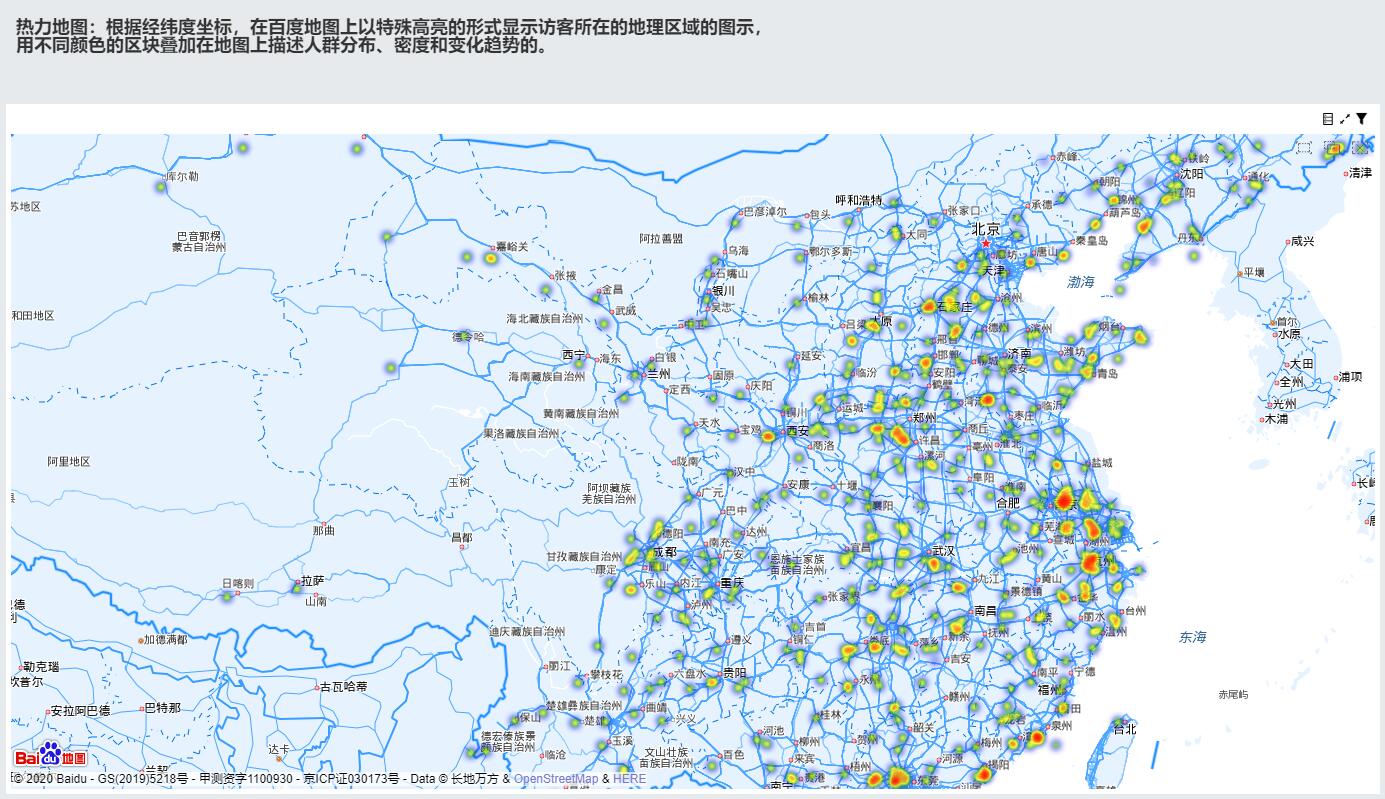
Task: Click the 巴音郭楞蒙古自治州 region label
Action: 198,241
